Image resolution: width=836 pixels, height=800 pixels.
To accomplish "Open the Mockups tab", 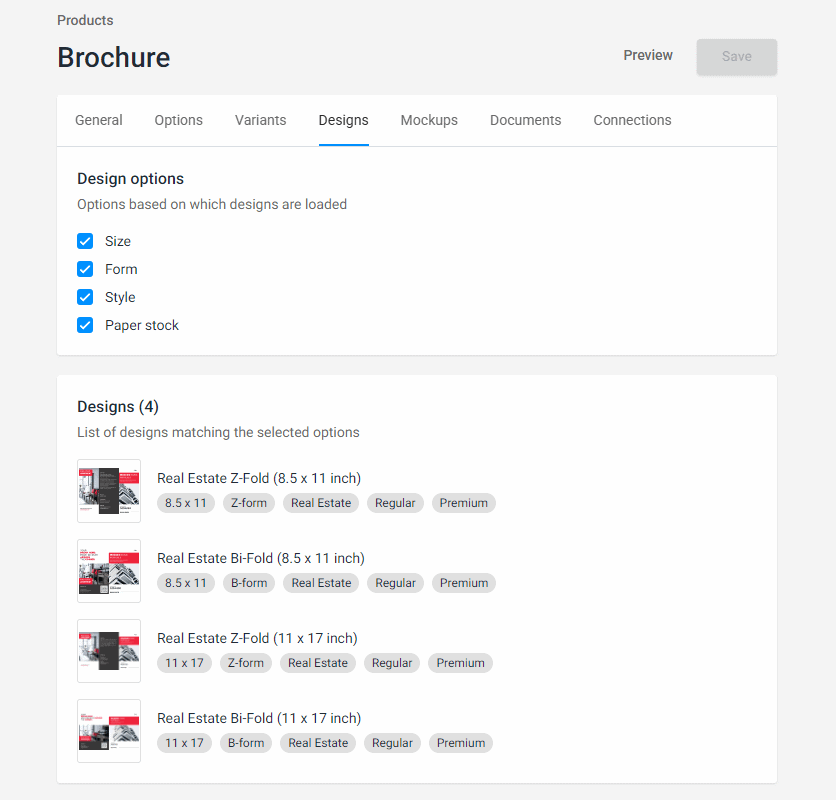I will click(x=429, y=120).
